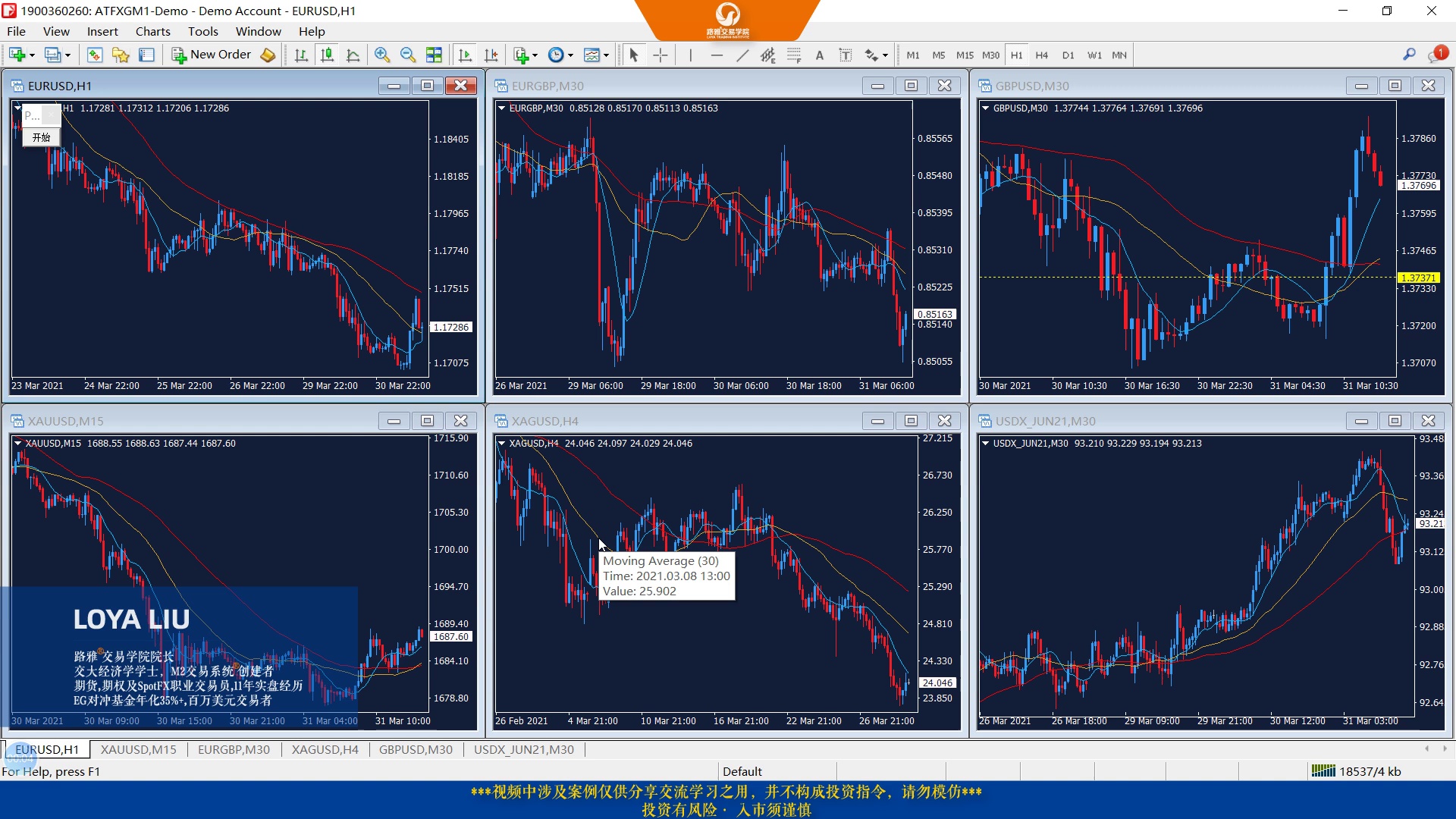Select the Crosshair cursor tool
This screenshot has height=819, width=1456.
(660, 55)
